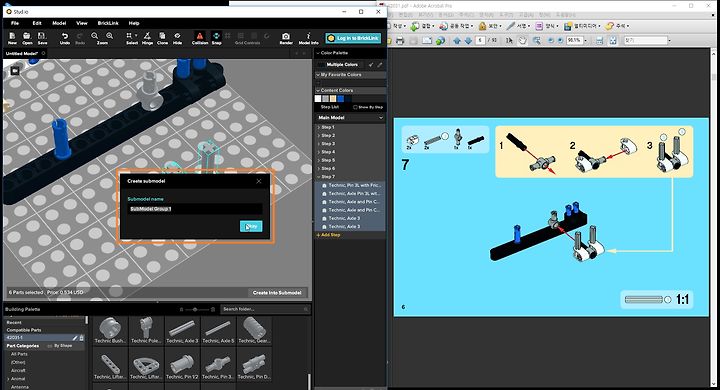Expand Step 4 in the step list
The height and width of the screenshot is (390, 720).
[319, 152]
